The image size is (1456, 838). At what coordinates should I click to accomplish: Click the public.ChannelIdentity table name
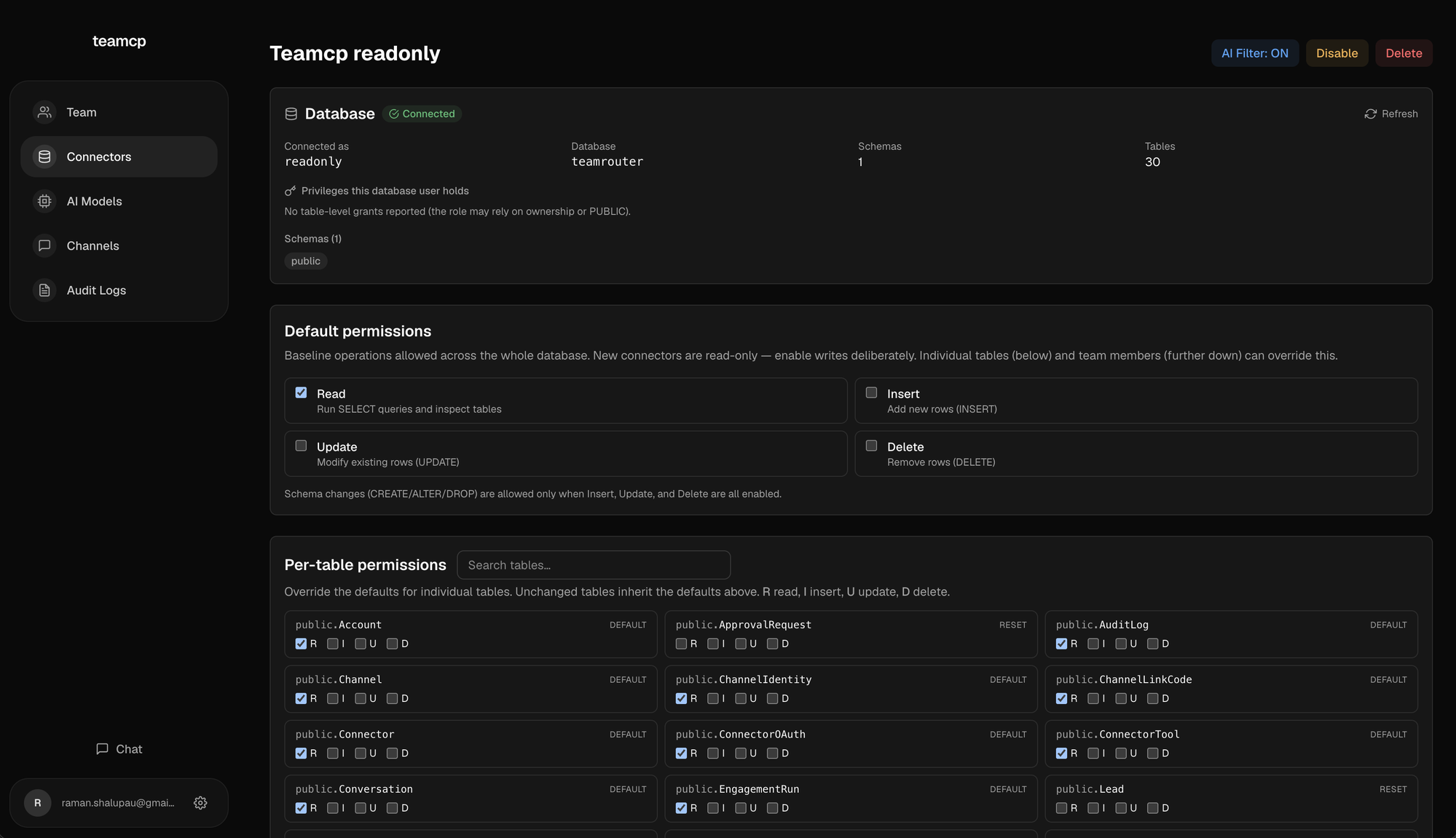744,679
